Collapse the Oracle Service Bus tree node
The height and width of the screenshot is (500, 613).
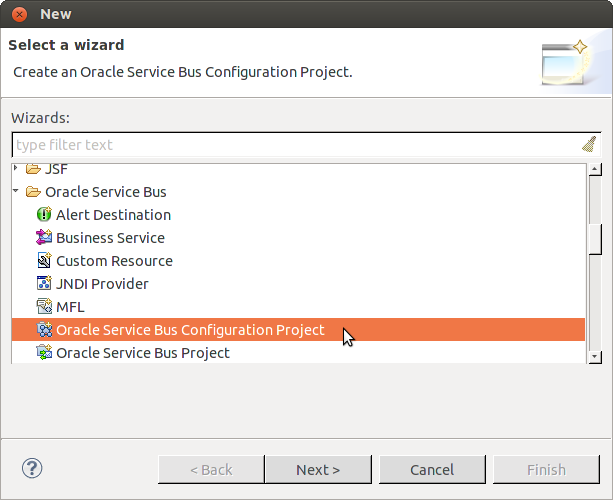[17, 192]
